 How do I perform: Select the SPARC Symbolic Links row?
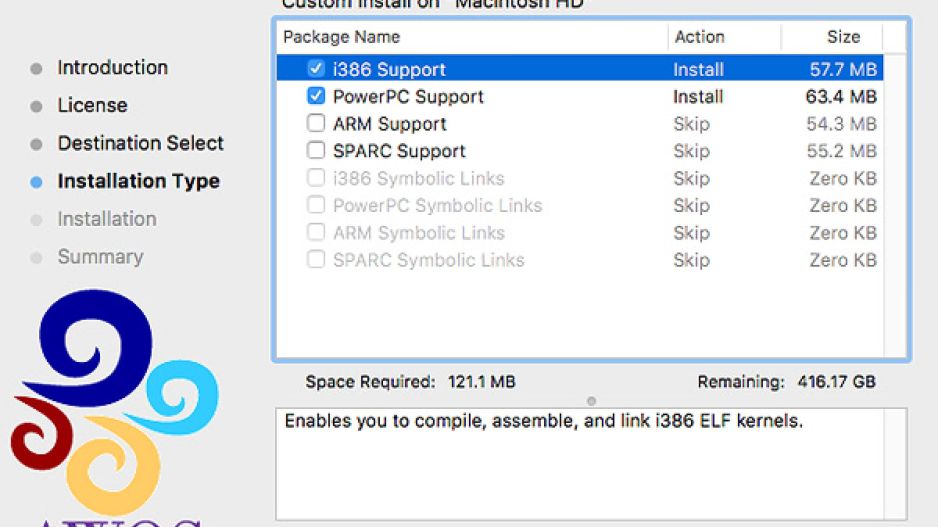click(580, 260)
